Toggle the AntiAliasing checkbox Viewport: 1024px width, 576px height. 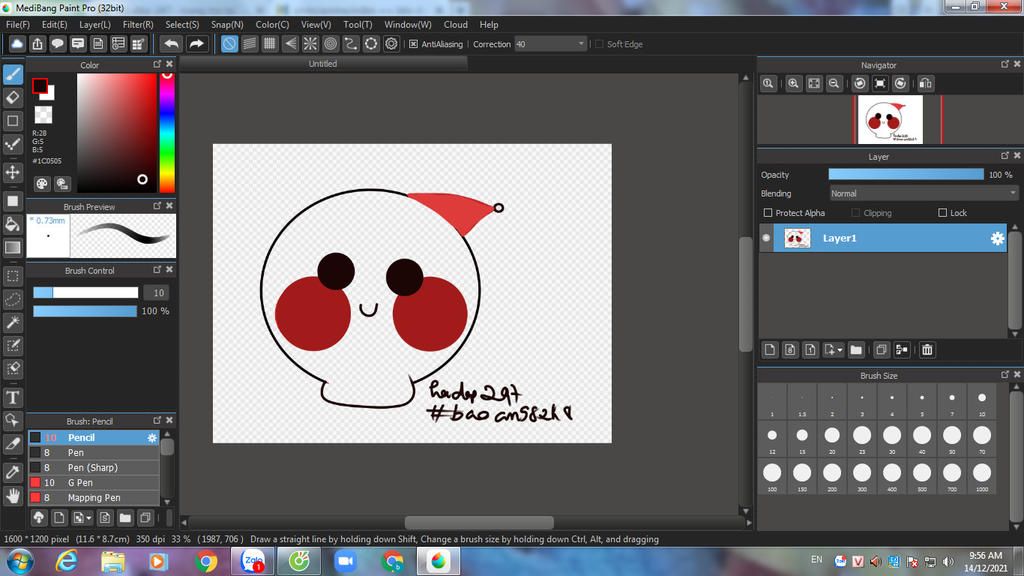point(413,44)
